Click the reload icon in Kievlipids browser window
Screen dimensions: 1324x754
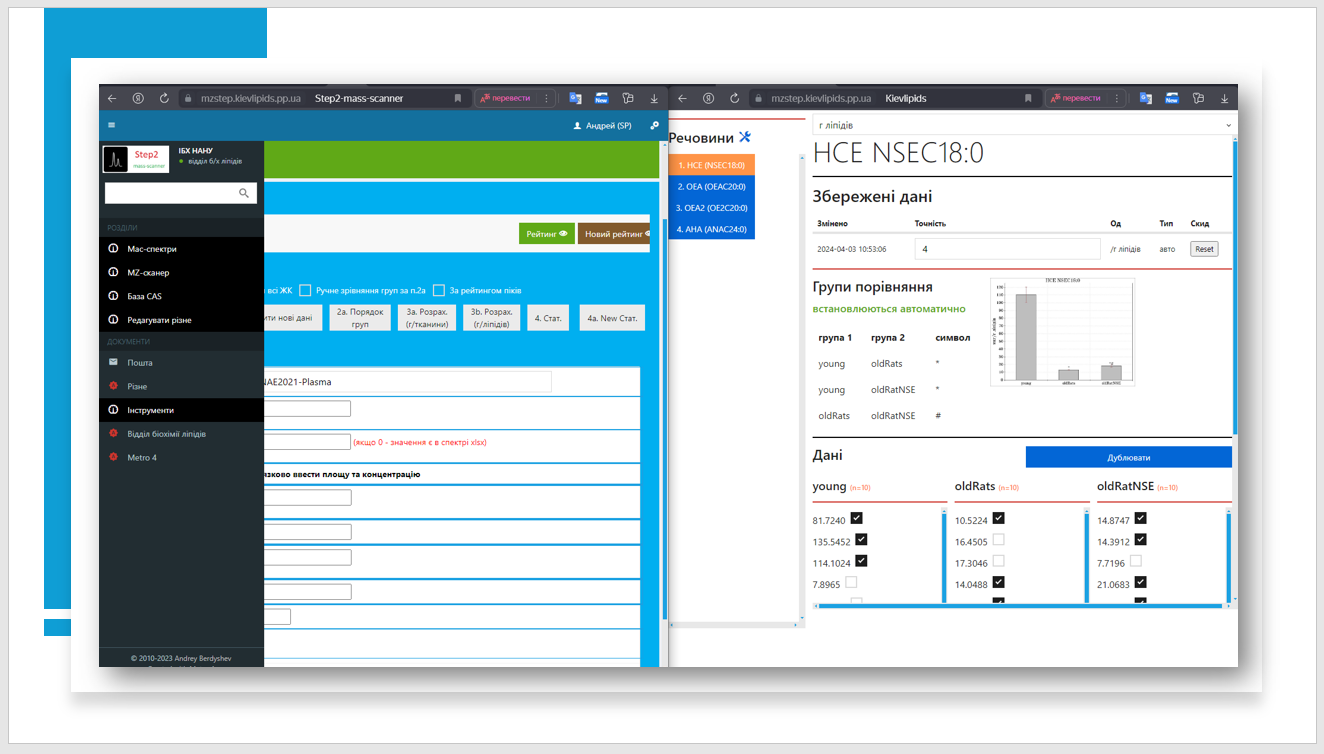735,98
